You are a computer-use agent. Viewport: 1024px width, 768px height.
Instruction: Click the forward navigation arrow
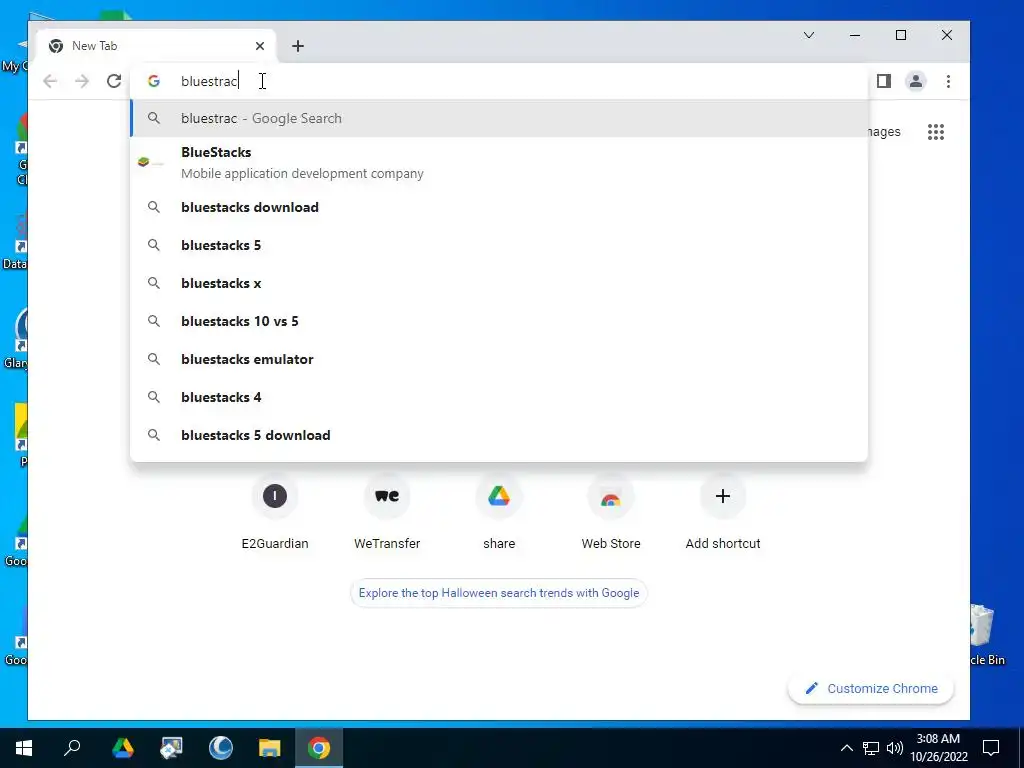pyautogui.click(x=82, y=81)
